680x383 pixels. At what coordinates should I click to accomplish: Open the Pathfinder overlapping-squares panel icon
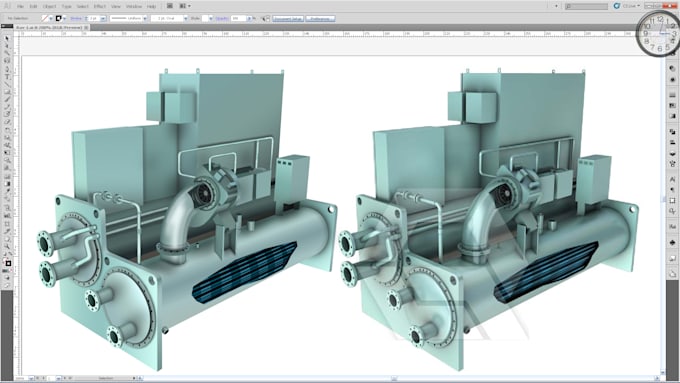[672, 131]
